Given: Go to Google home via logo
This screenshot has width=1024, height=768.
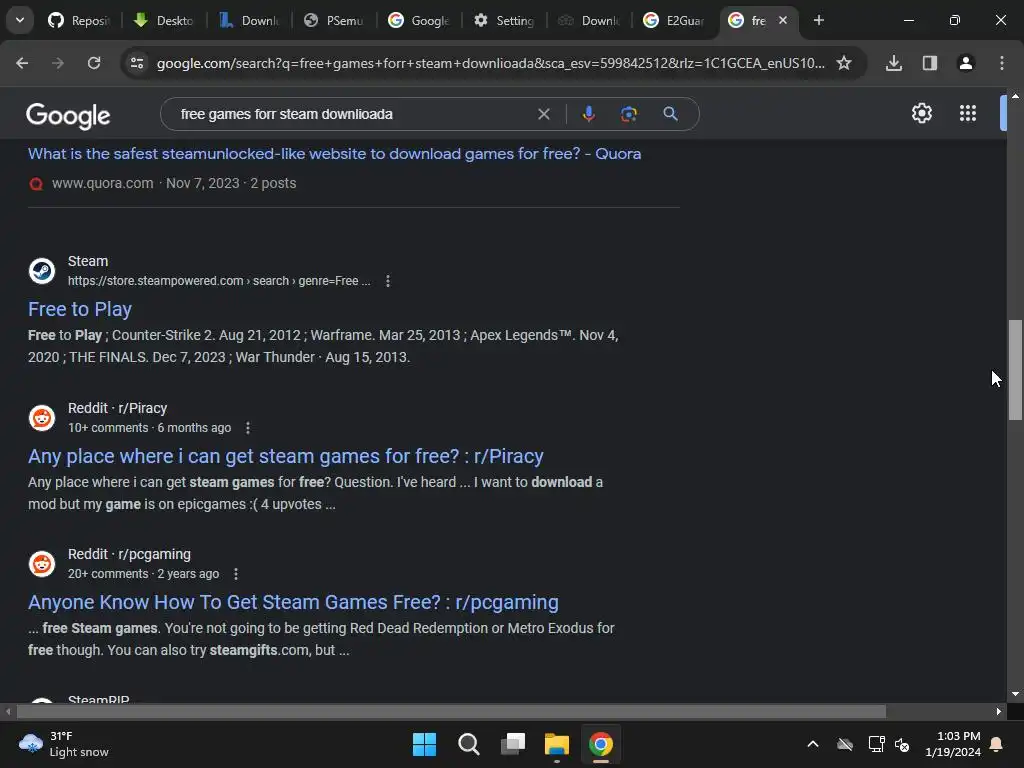Looking at the screenshot, I should pos(68,115).
